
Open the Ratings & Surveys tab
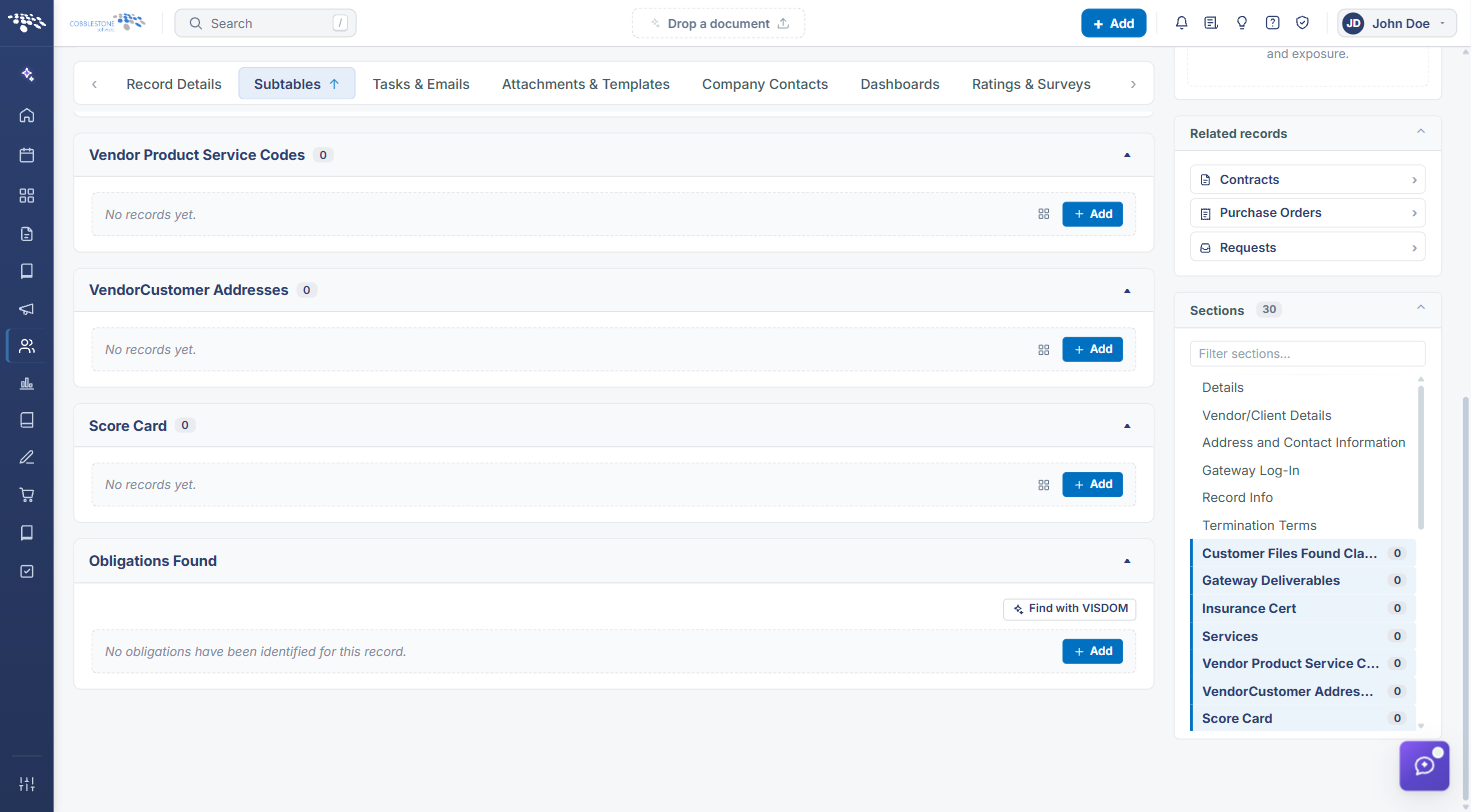coord(1031,84)
